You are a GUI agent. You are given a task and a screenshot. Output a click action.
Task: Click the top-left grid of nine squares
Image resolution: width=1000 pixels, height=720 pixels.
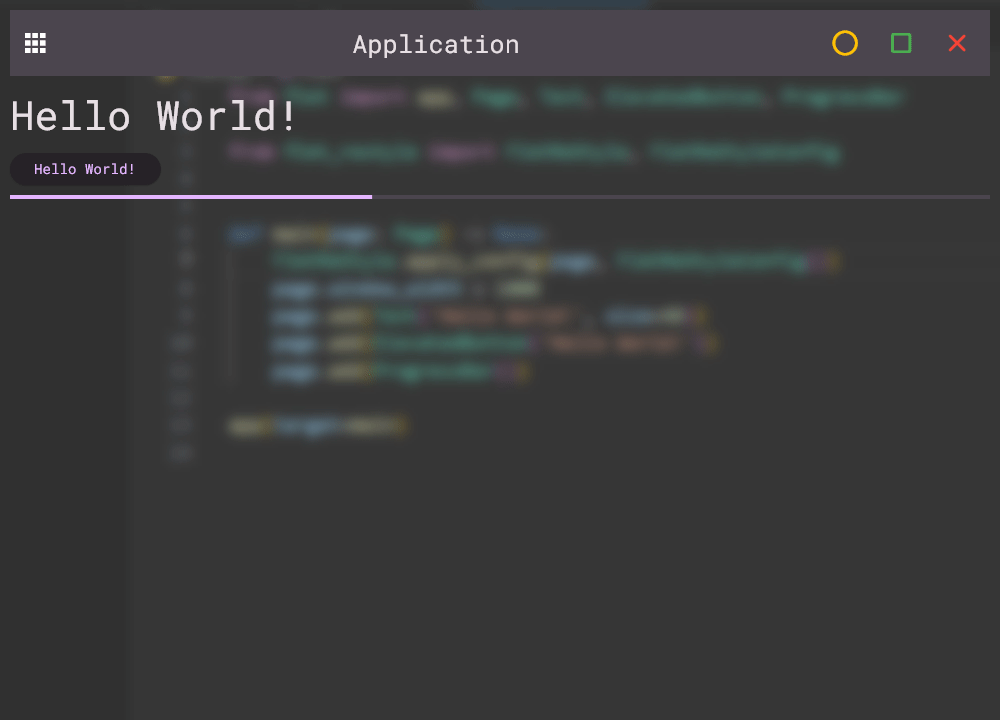34,42
